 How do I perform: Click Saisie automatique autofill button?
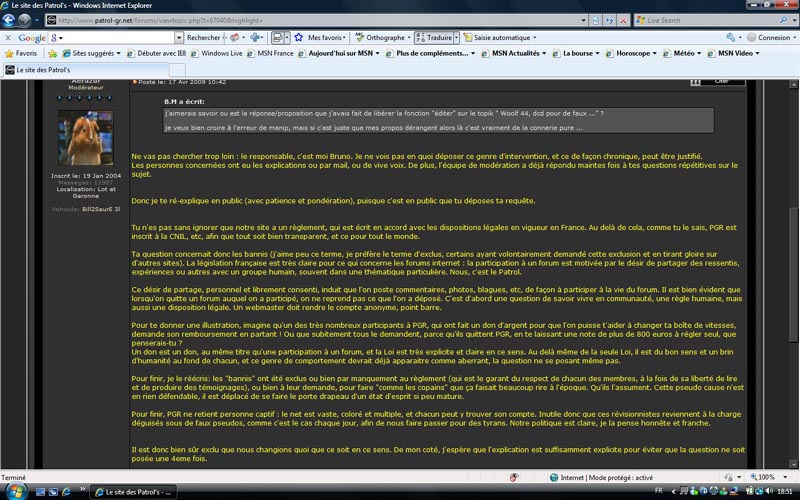499,38
